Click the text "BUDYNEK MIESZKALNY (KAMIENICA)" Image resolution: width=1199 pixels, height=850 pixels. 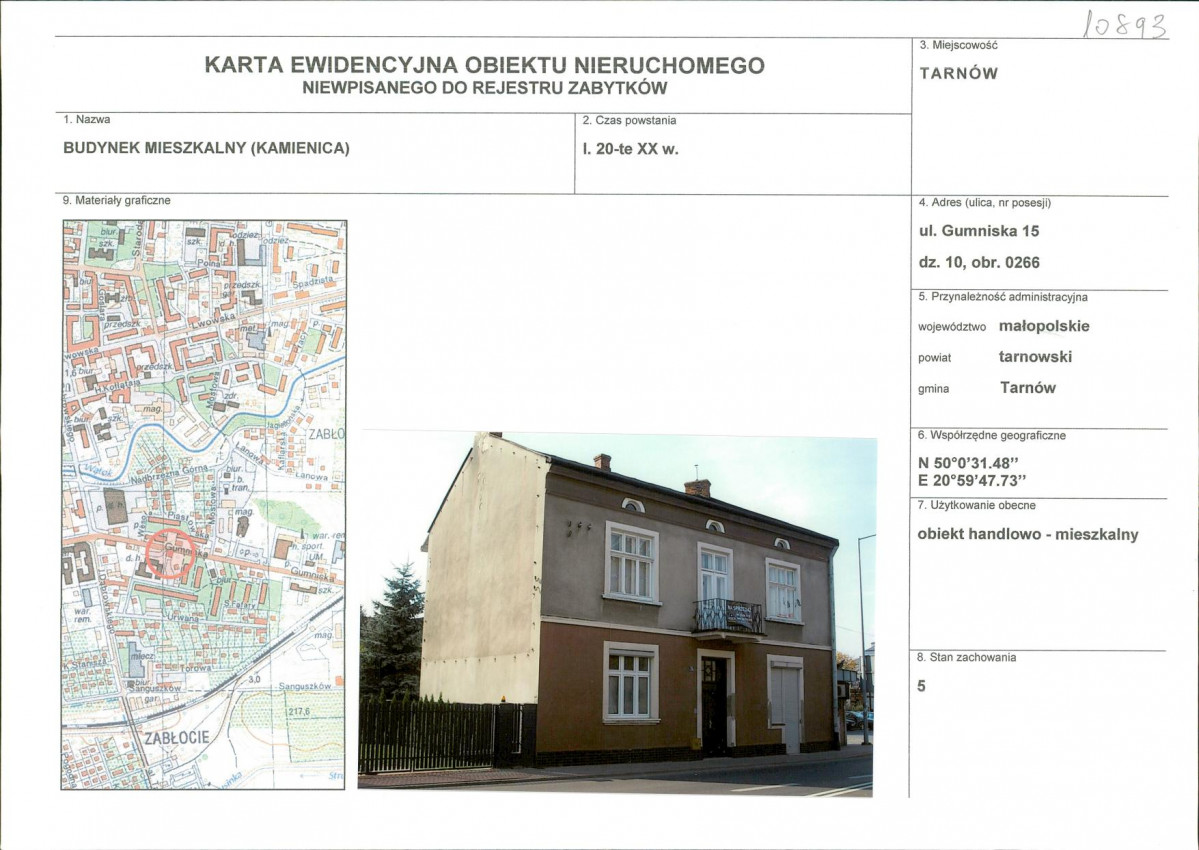tap(206, 148)
